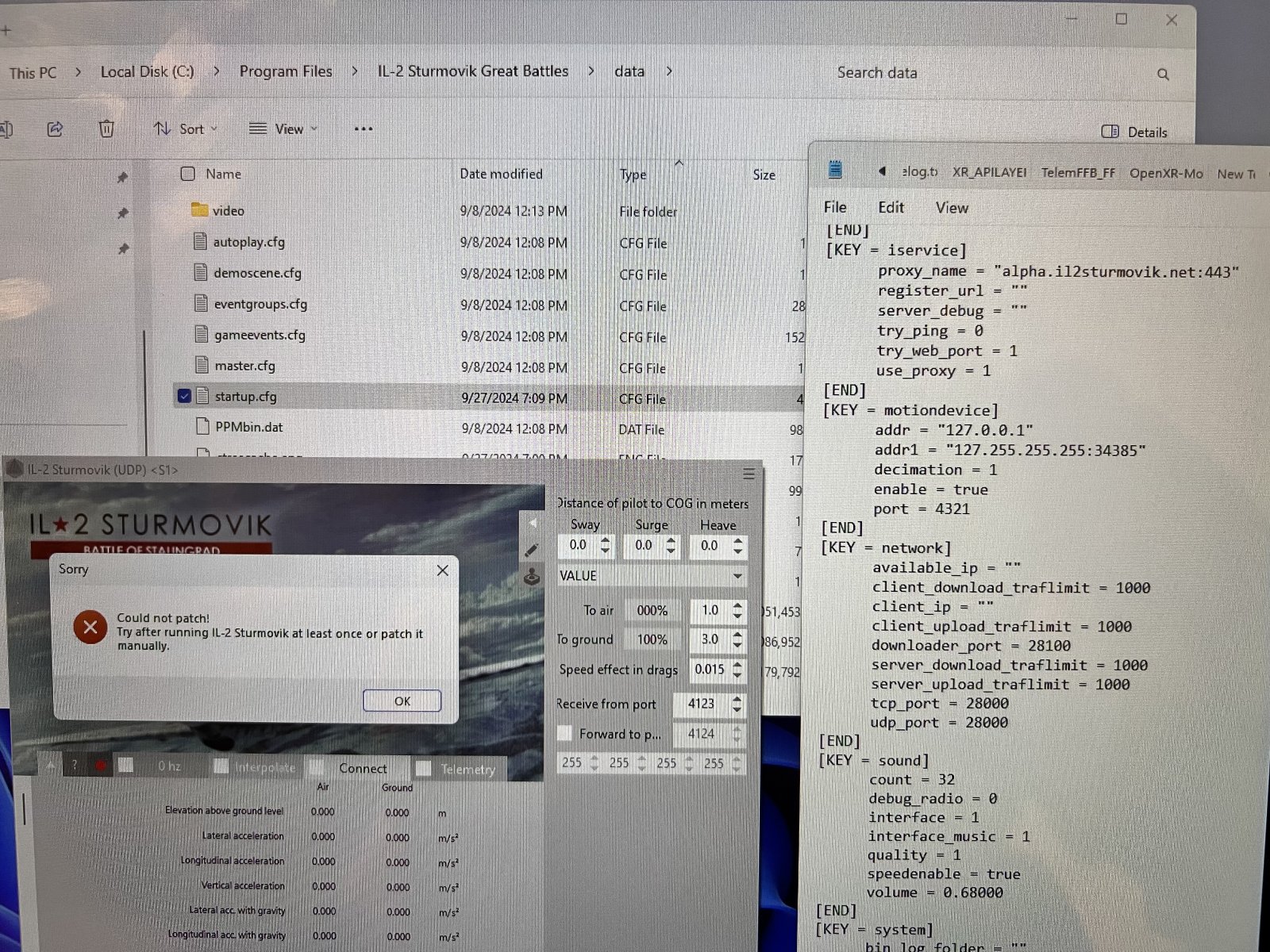Open the File menu in Notepad
This screenshot has height=952, width=1270.
[835, 207]
